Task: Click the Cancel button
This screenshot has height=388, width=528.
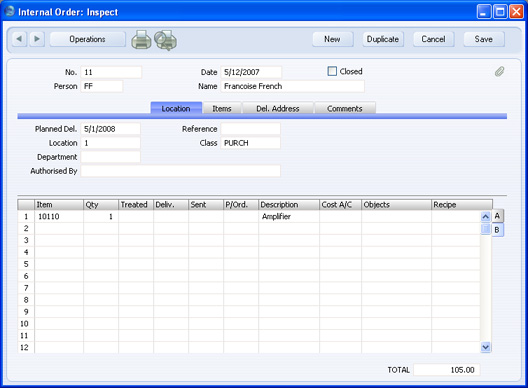Action: pos(433,39)
